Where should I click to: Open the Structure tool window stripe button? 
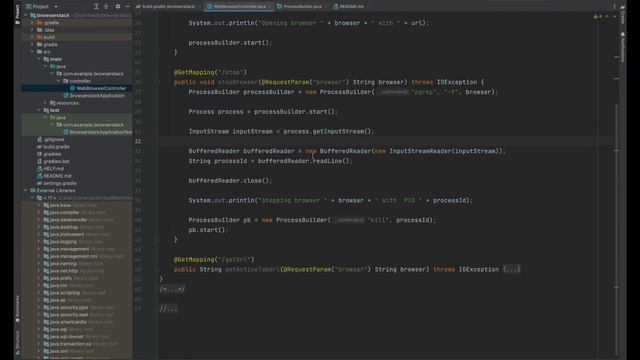point(17,342)
